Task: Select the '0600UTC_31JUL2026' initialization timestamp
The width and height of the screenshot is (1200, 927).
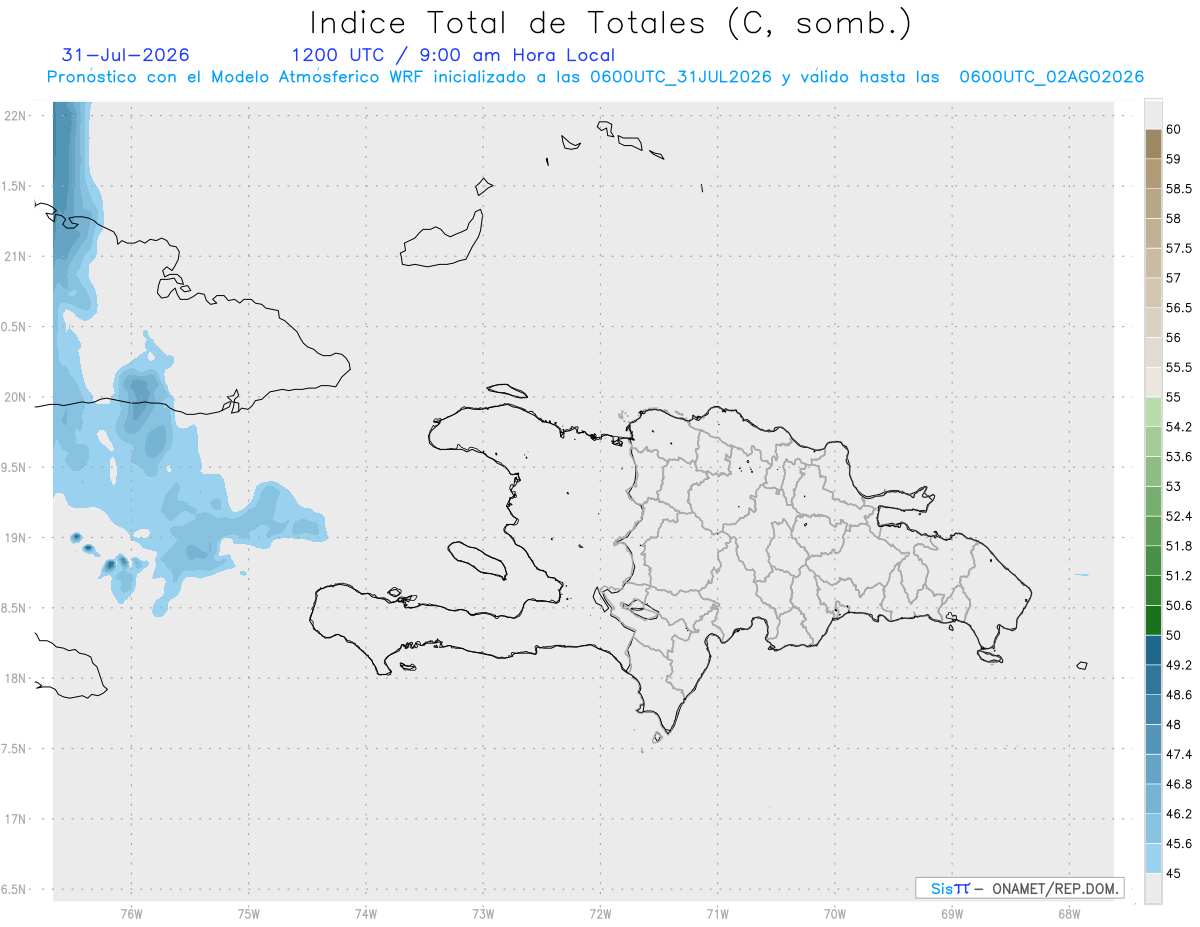Action: click(x=680, y=77)
